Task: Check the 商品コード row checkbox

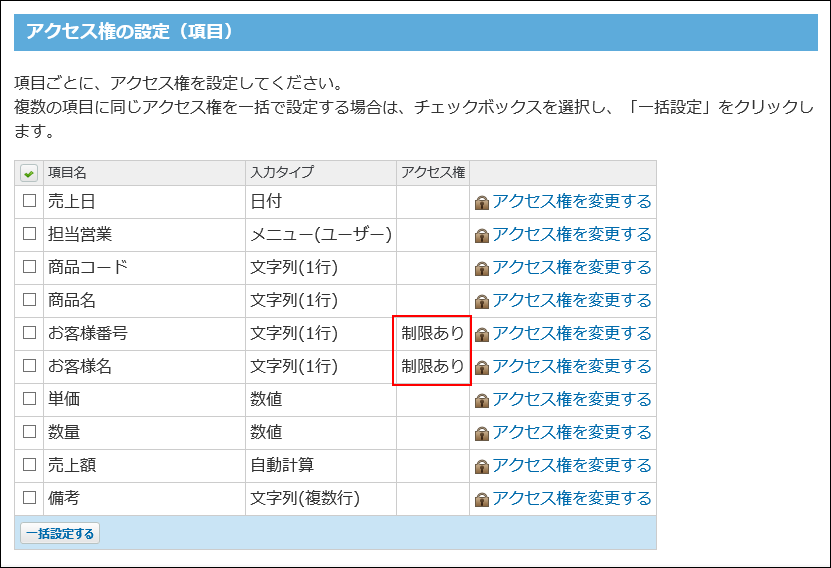Action: coord(29,267)
